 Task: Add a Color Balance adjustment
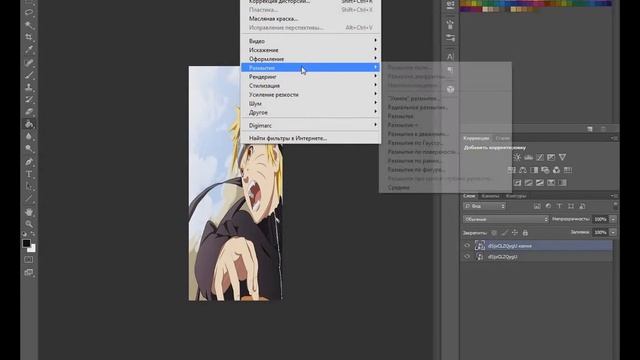coord(523,170)
